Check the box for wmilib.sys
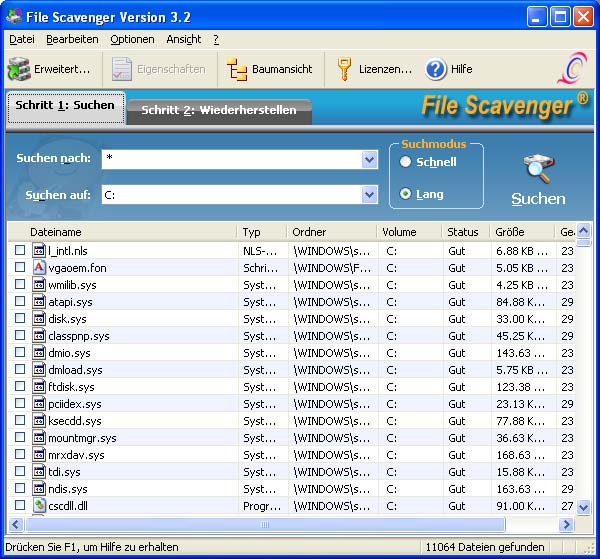 pyautogui.click(x=20, y=284)
